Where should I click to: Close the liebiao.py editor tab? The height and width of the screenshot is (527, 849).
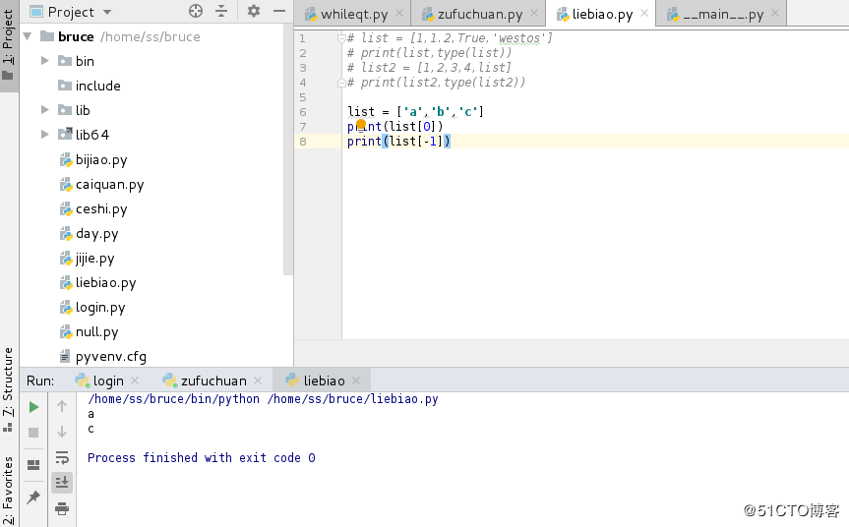[x=644, y=13]
